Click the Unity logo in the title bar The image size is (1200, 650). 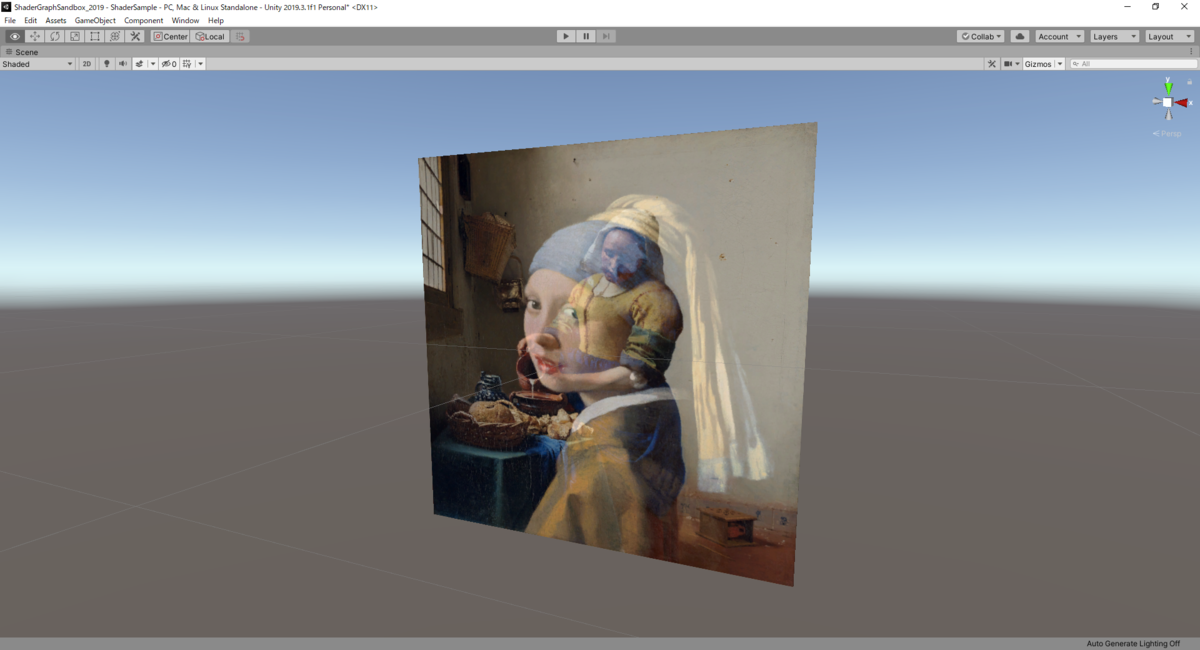6,6
